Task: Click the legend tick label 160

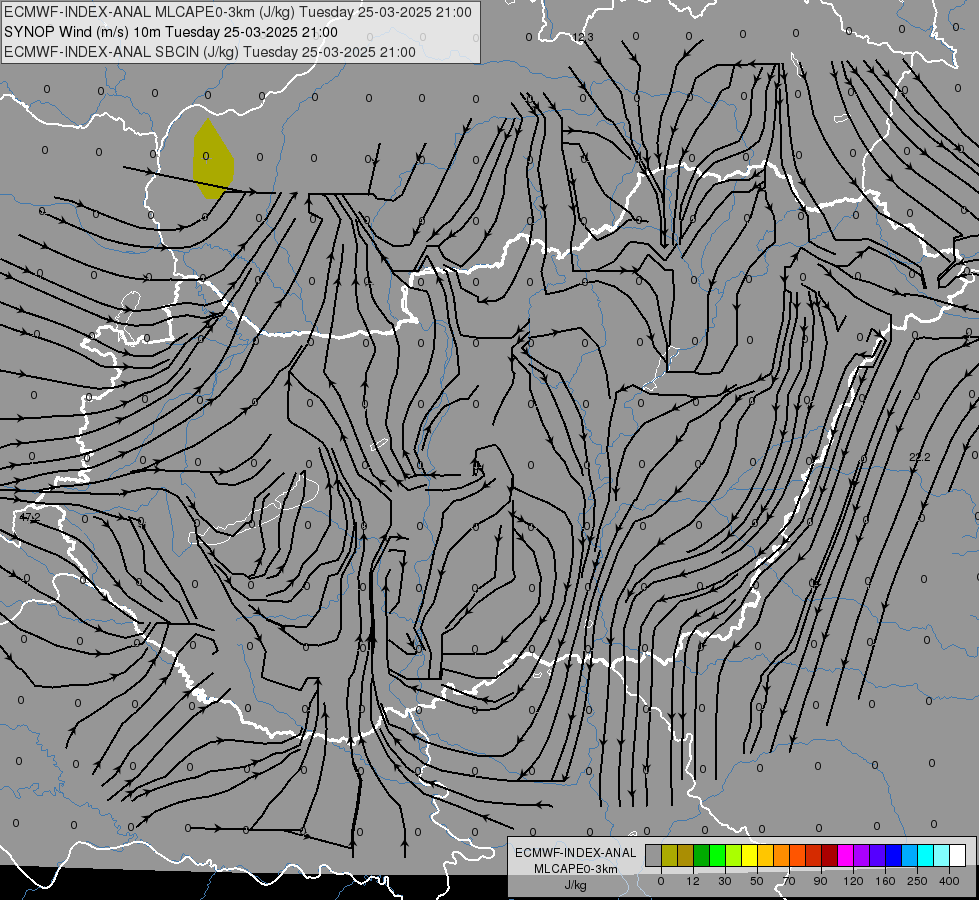Action: [x=885, y=881]
